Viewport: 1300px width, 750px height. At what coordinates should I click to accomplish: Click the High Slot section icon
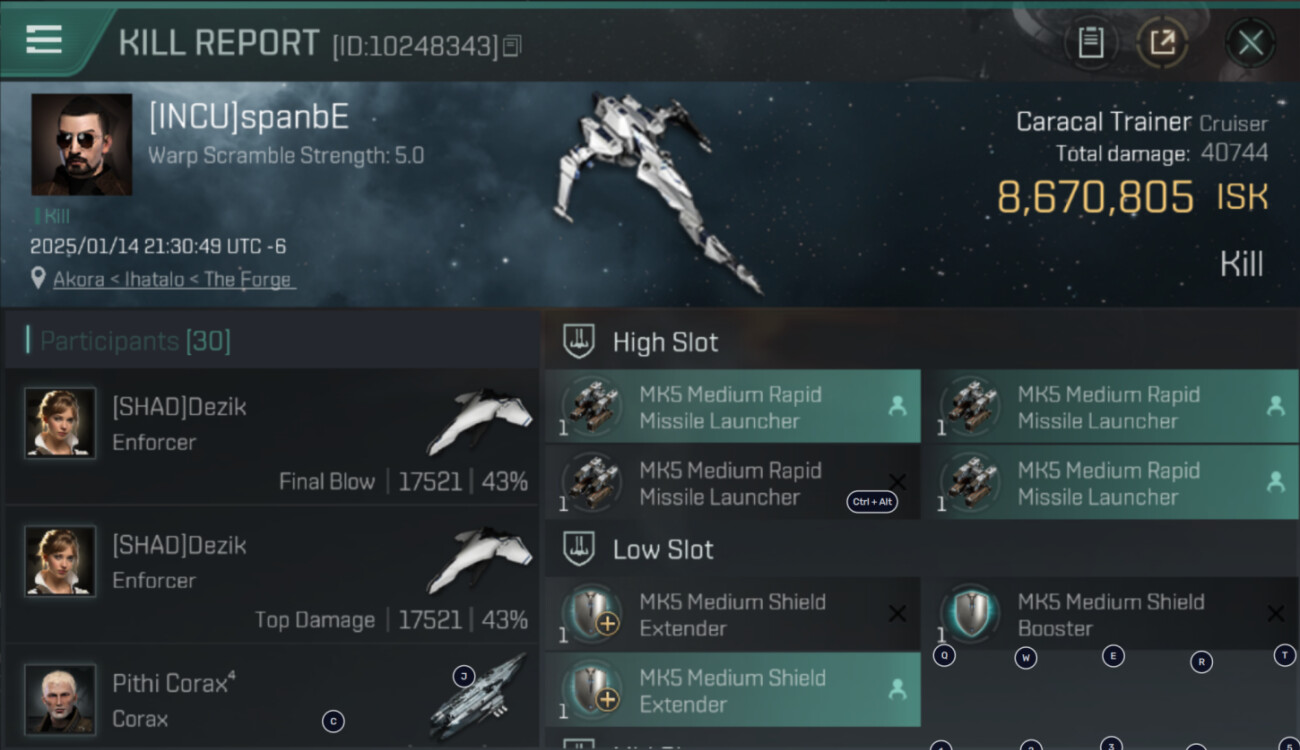point(578,341)
